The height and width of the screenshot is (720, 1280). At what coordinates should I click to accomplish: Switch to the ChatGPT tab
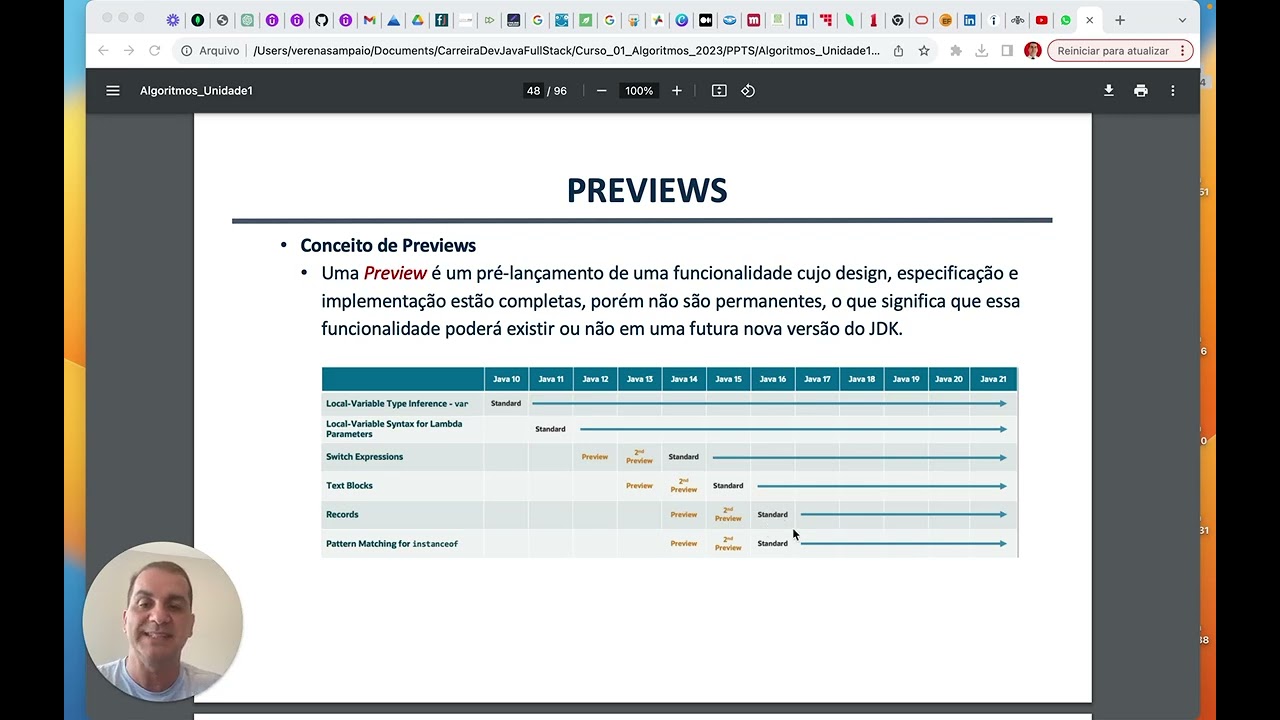click(x=247, y=20)
